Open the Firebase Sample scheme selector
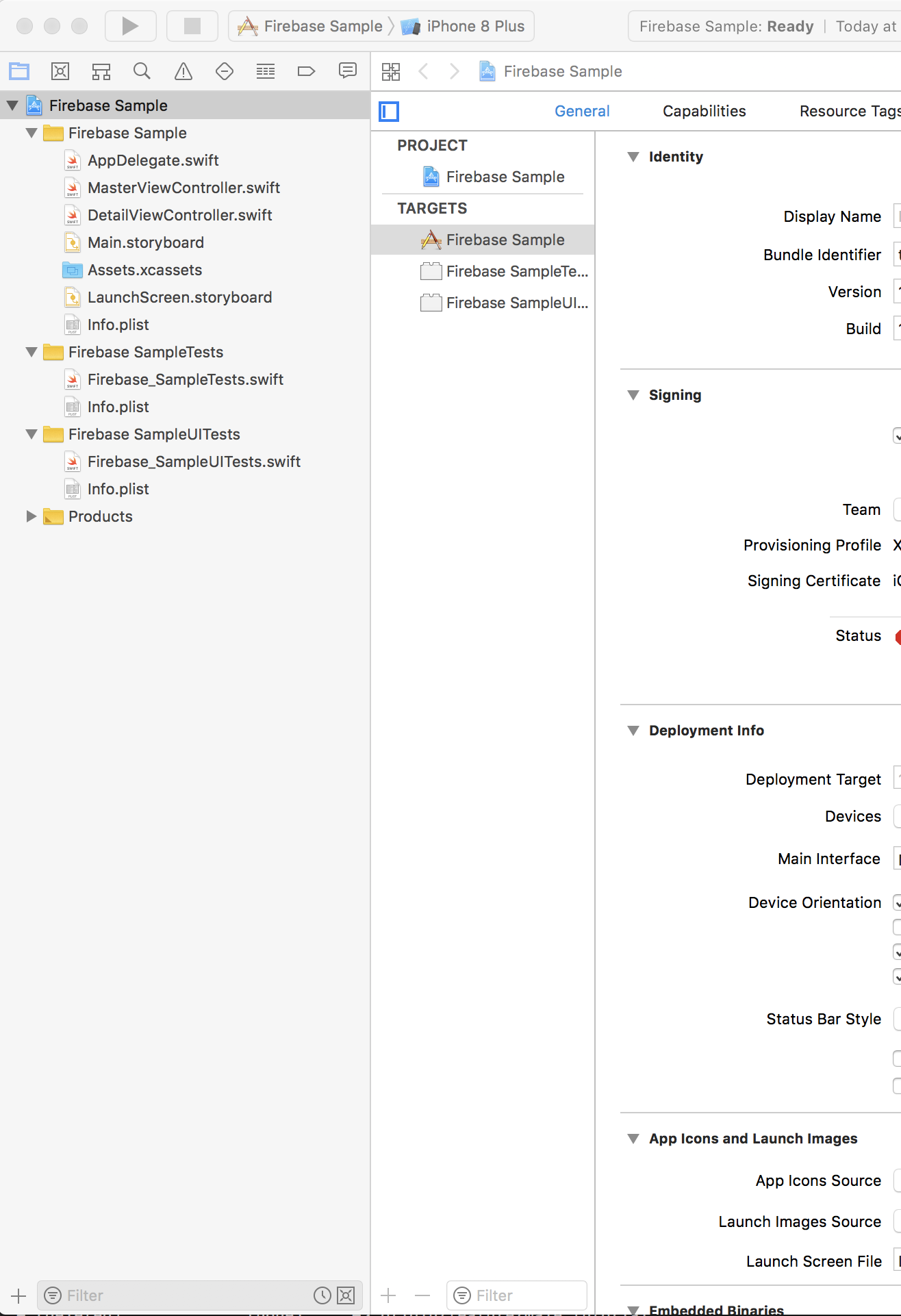The height and width of the screenshot is (1316, 901). pyautogui.click(x=310, y=26)
